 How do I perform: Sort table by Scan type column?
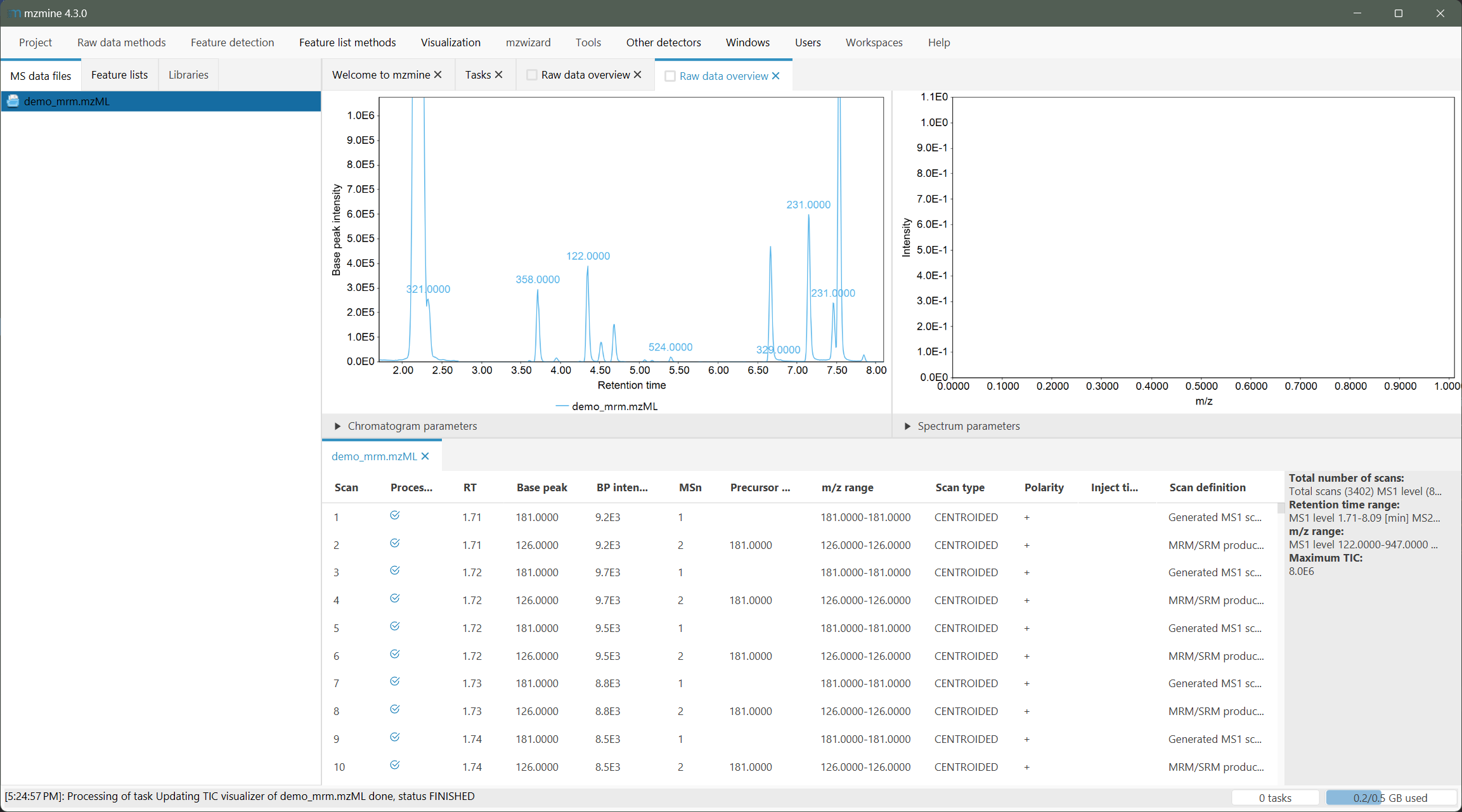click(960, 487)
